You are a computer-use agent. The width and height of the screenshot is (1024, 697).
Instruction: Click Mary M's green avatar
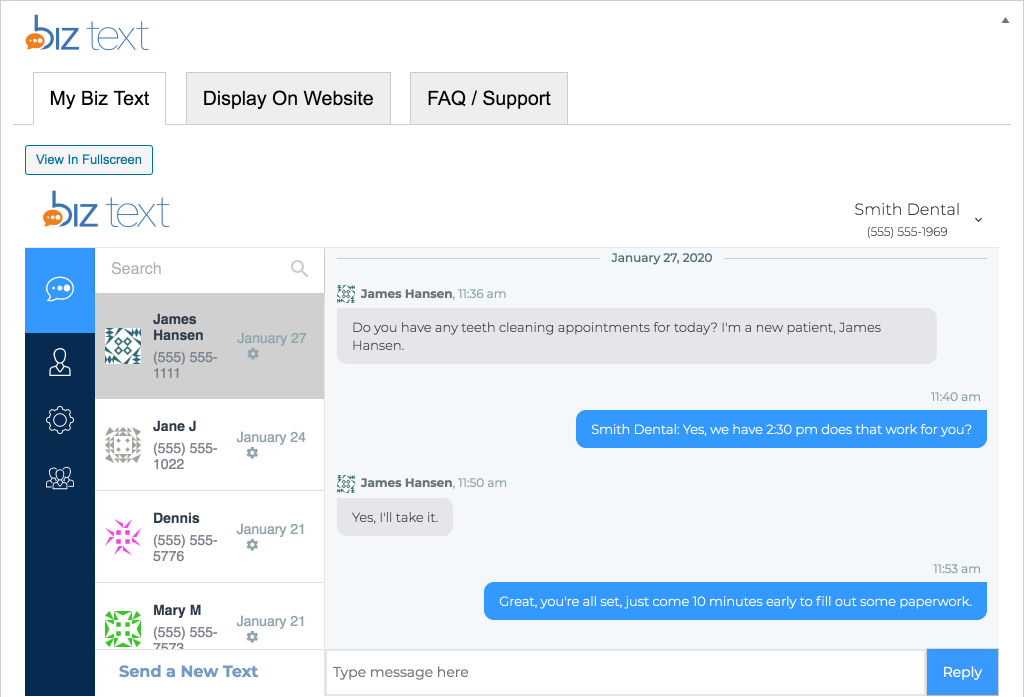(123, 629)
